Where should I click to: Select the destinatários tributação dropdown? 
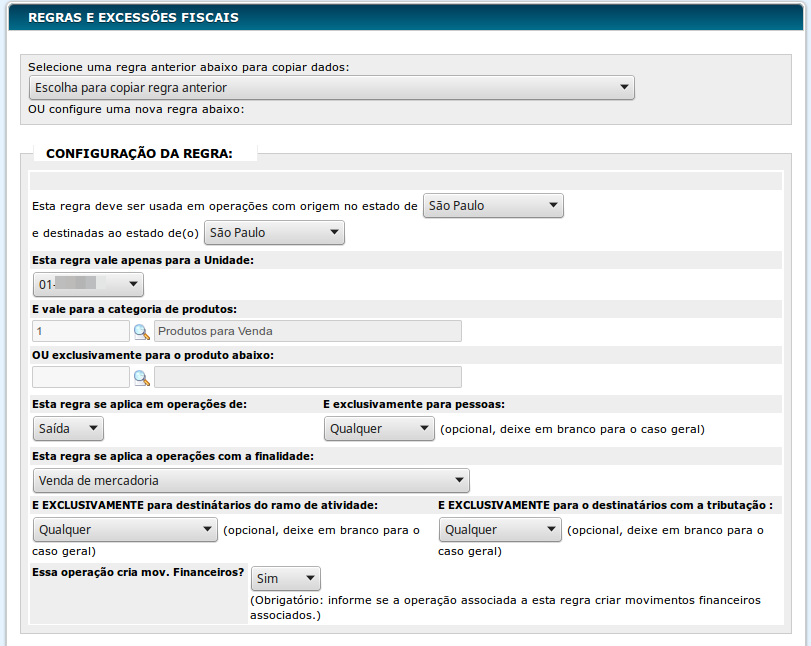tap(500, 530)
